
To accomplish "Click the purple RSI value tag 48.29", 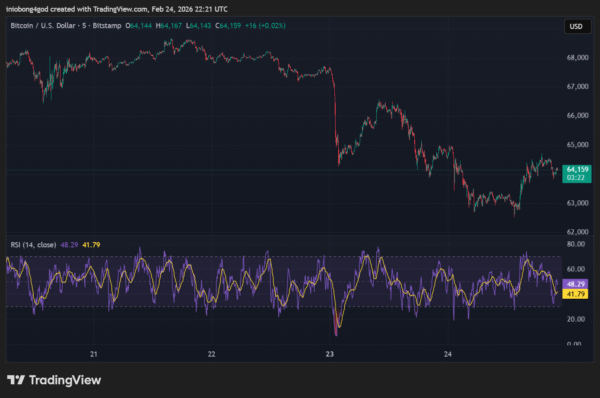I will point(575,284).
